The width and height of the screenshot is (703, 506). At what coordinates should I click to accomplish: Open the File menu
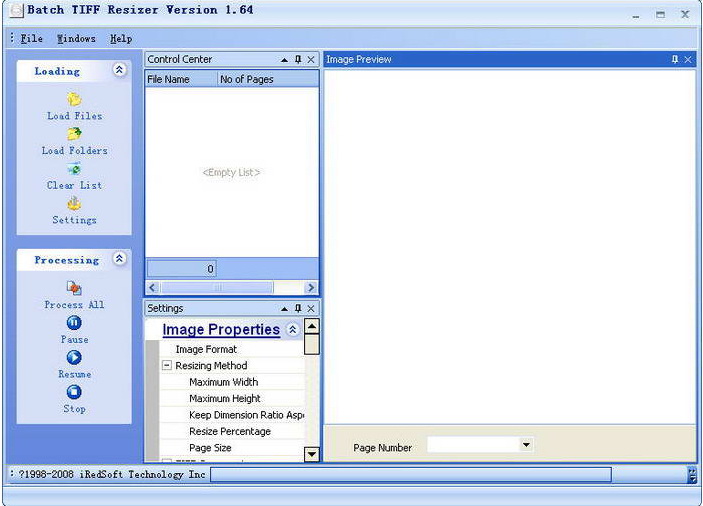click(x=32, y=39)
